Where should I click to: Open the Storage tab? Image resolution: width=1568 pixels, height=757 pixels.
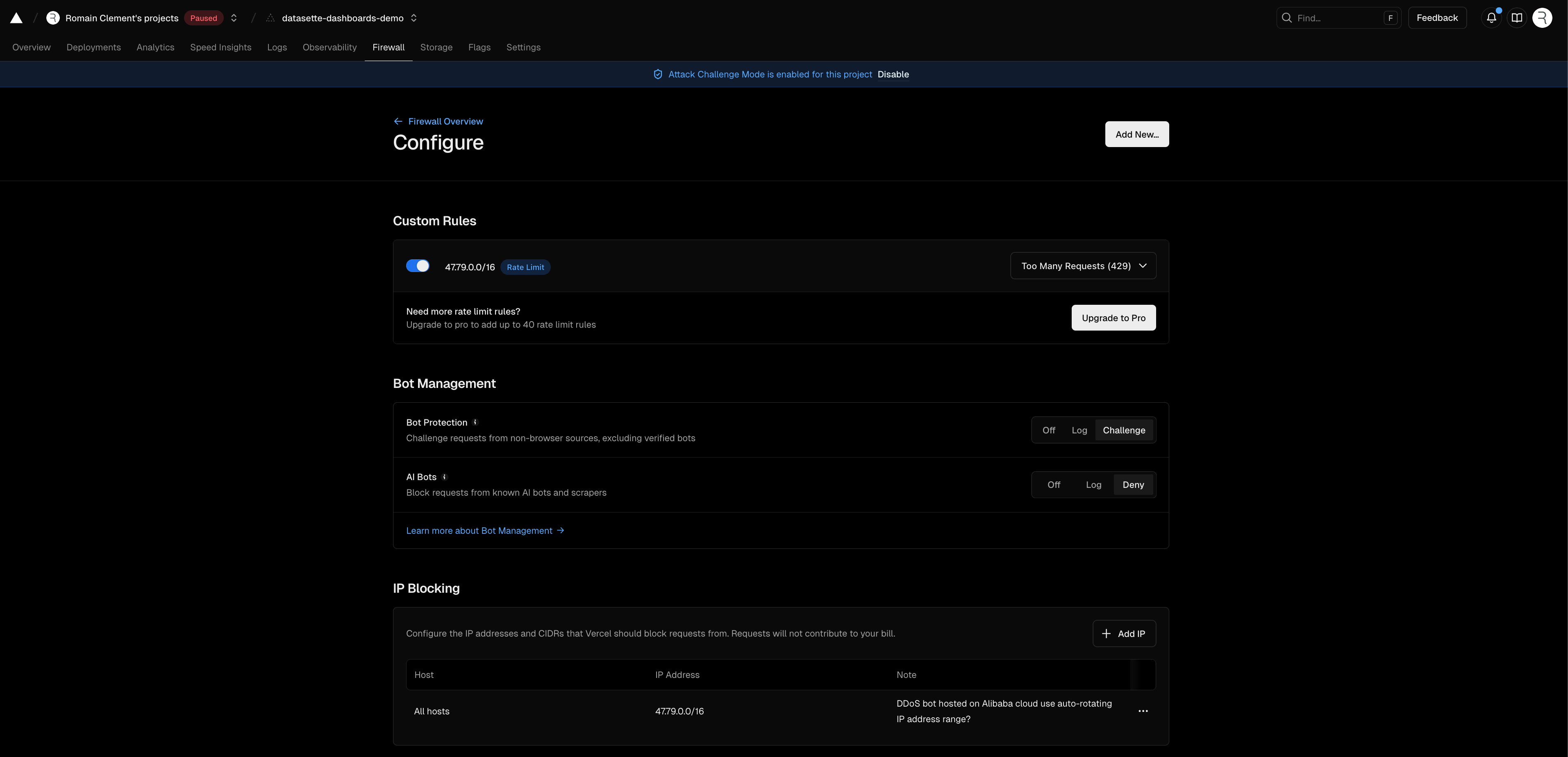pyautogui.click(x=436, y=48)
